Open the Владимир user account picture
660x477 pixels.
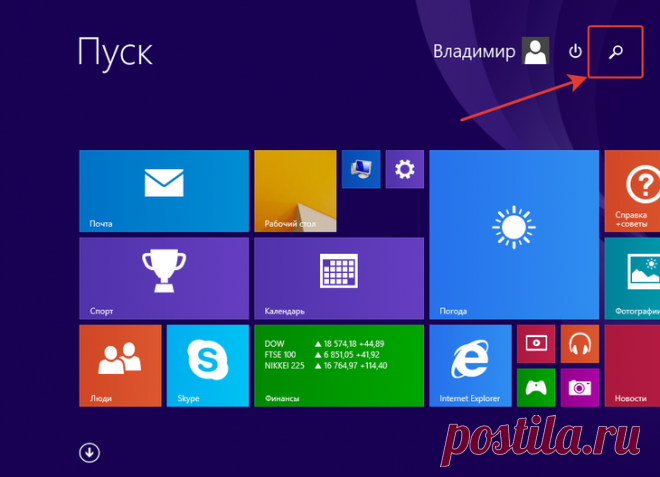[x=535, y=51]
